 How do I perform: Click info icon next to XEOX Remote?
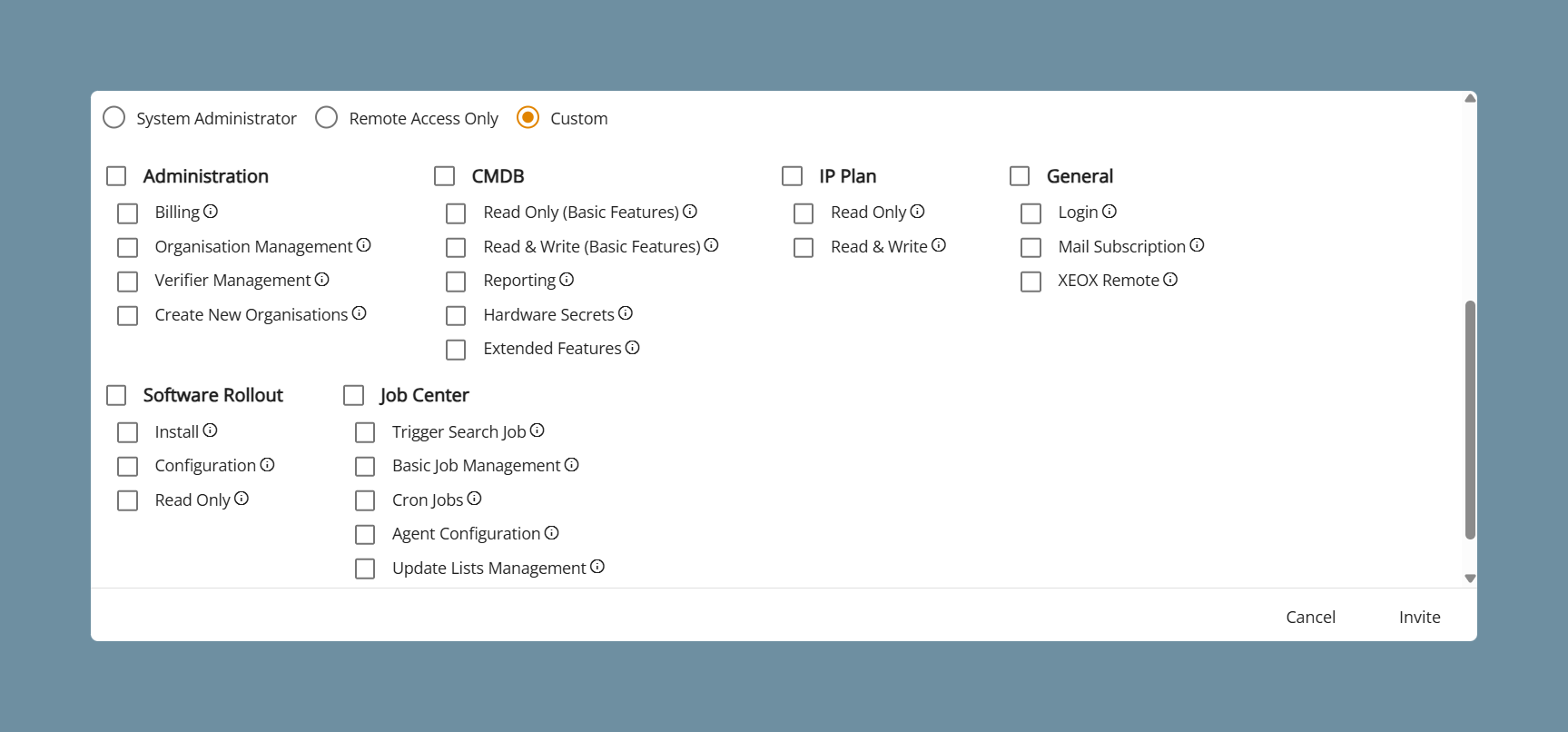(x=1170, y=280)
